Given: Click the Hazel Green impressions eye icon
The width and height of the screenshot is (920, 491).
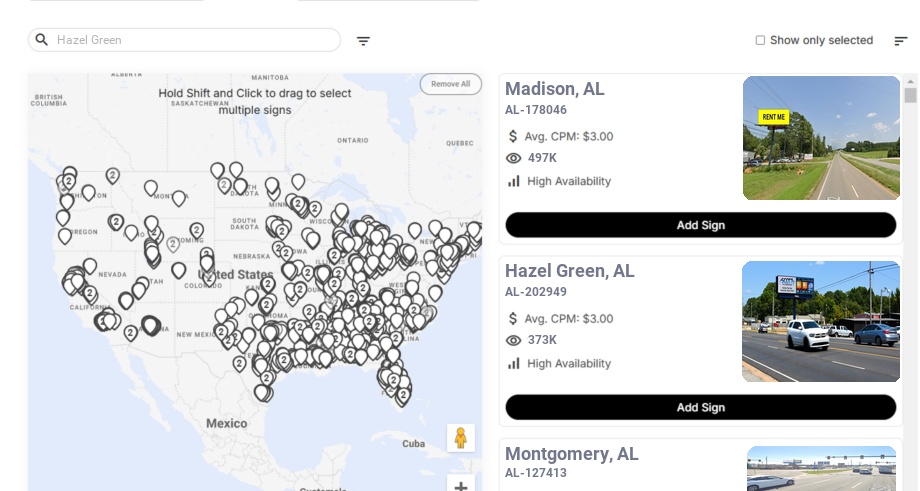Looking at the screenshot, I should pos(514,340).
